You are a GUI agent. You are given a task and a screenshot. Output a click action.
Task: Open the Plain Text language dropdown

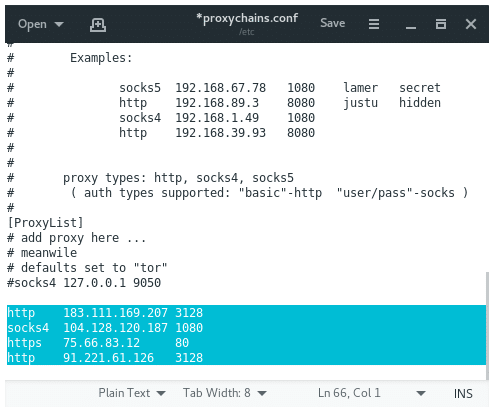click(132, 393)
